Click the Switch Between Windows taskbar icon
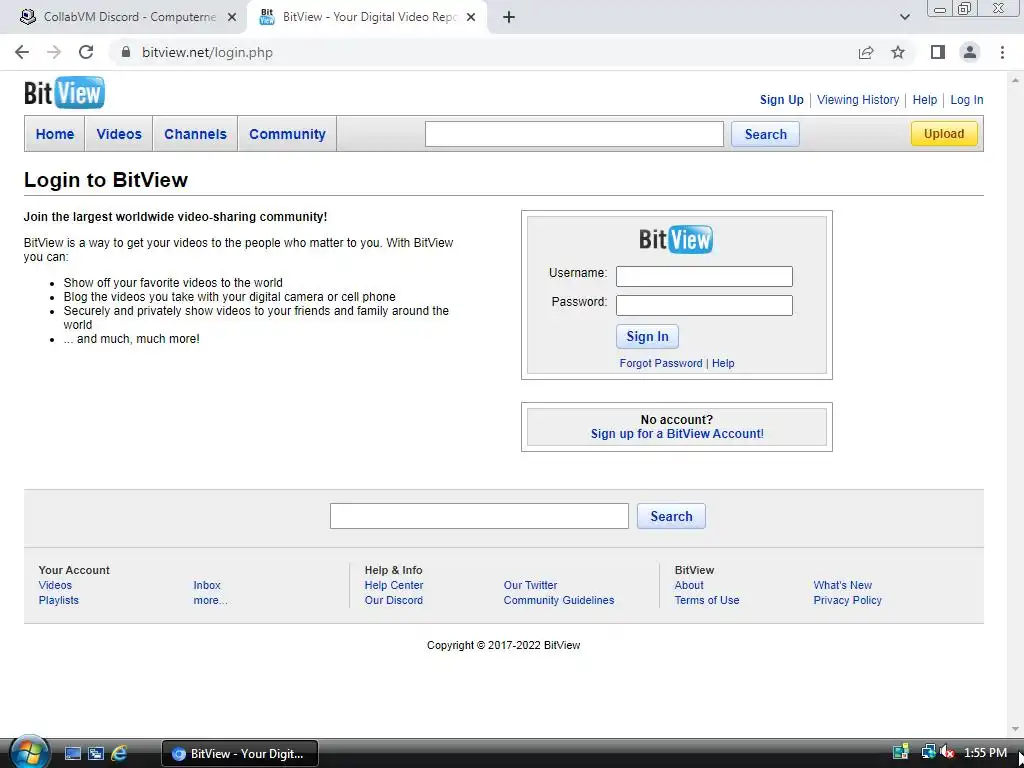 click(96, 754)
